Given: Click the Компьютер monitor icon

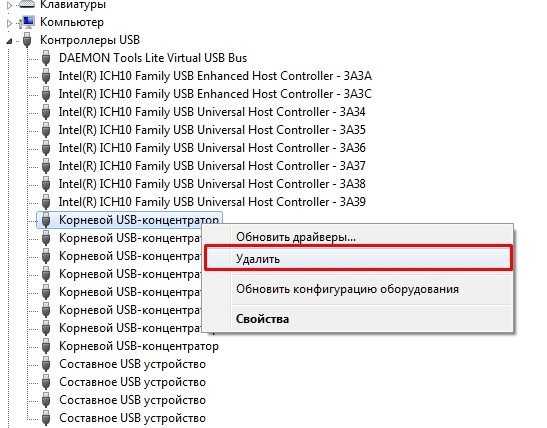Looking at the screenshot, I should [27, 22].
